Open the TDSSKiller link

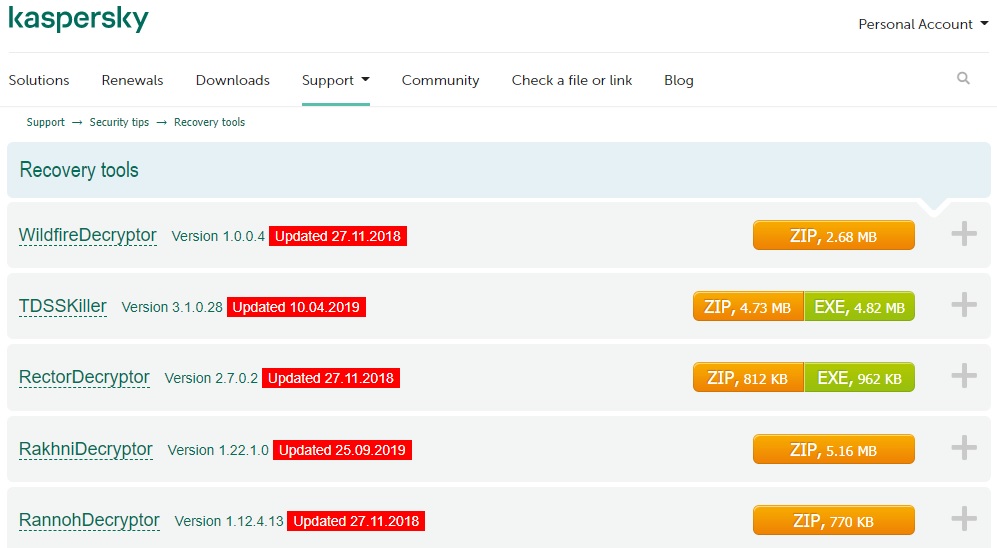(x=63, y=306)
